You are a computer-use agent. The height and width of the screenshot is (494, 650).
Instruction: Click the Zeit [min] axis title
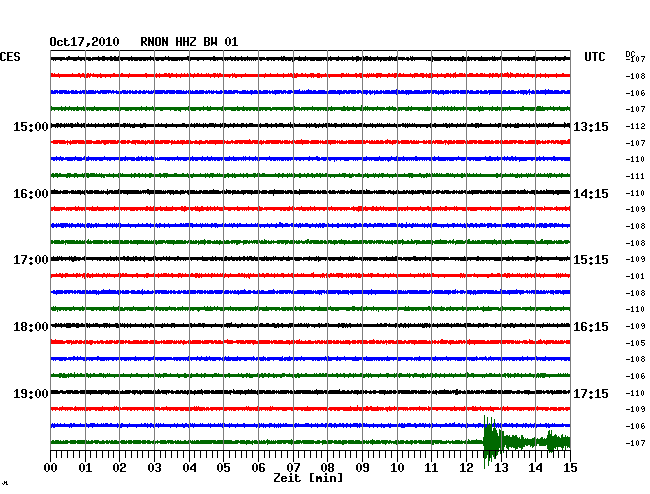(308, 478)
